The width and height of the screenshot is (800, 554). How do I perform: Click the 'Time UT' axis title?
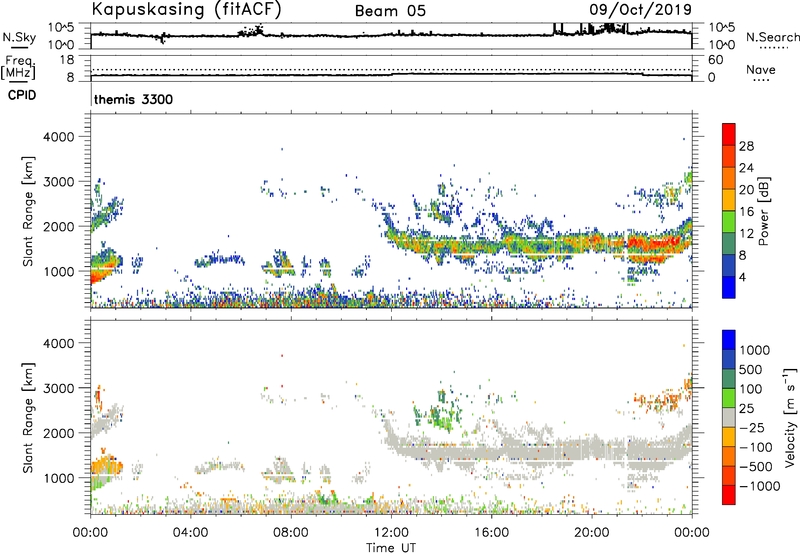[391, 548]
